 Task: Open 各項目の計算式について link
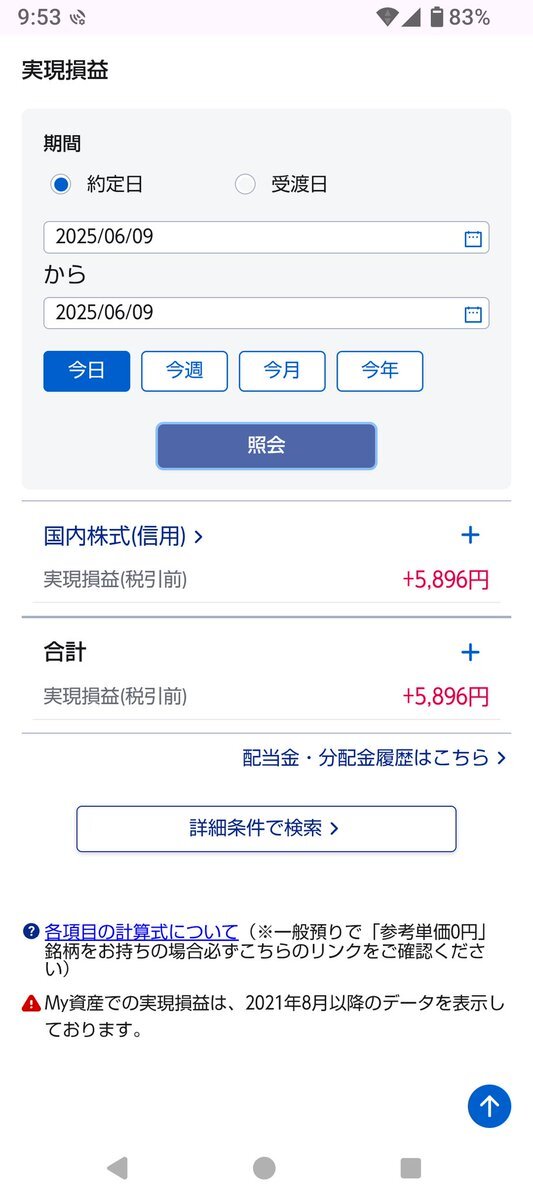click(x=141, y=932)
